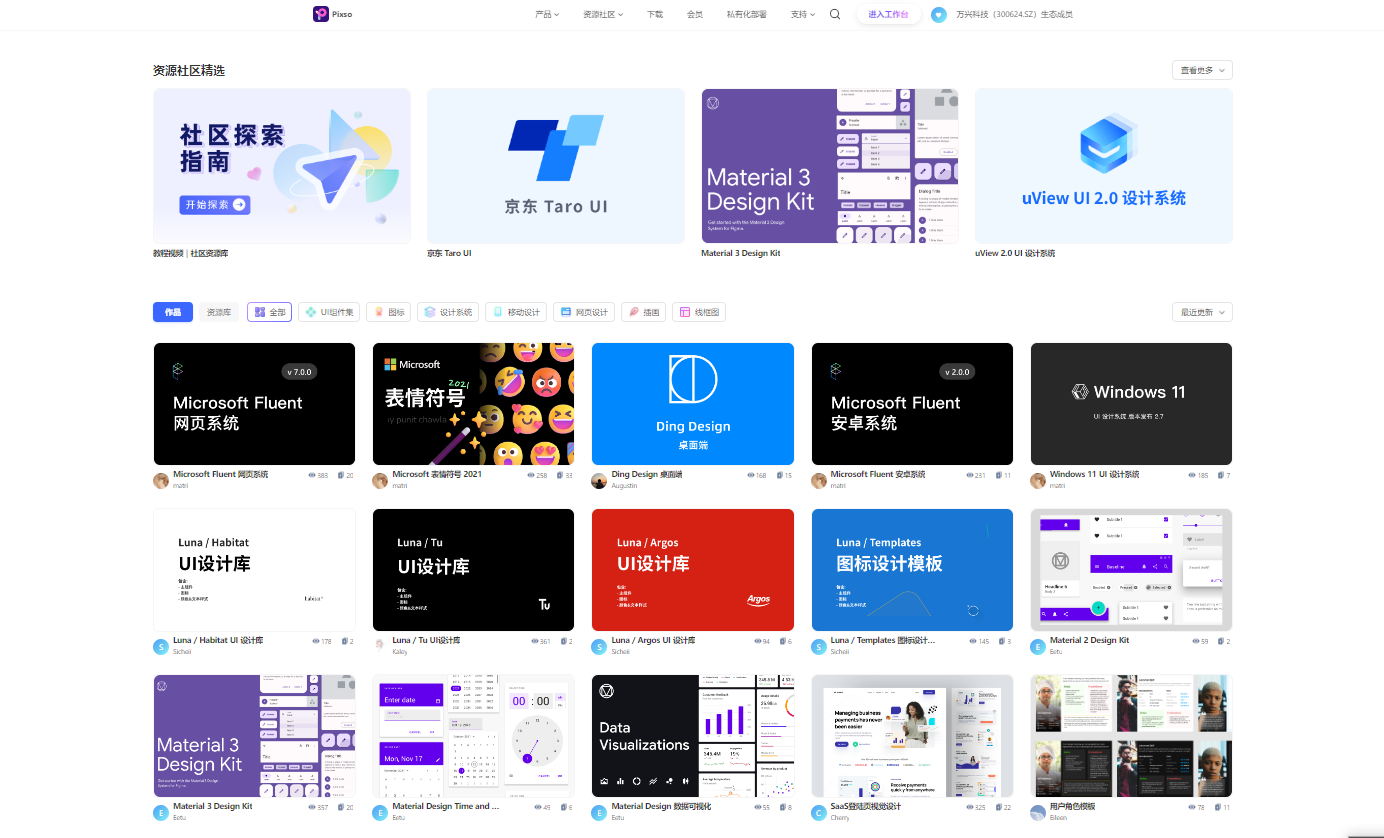Click the E avatar under Material 2 Design Kit card
This screenshot has height=838, width=1384.
click(x=1038, y=646)
